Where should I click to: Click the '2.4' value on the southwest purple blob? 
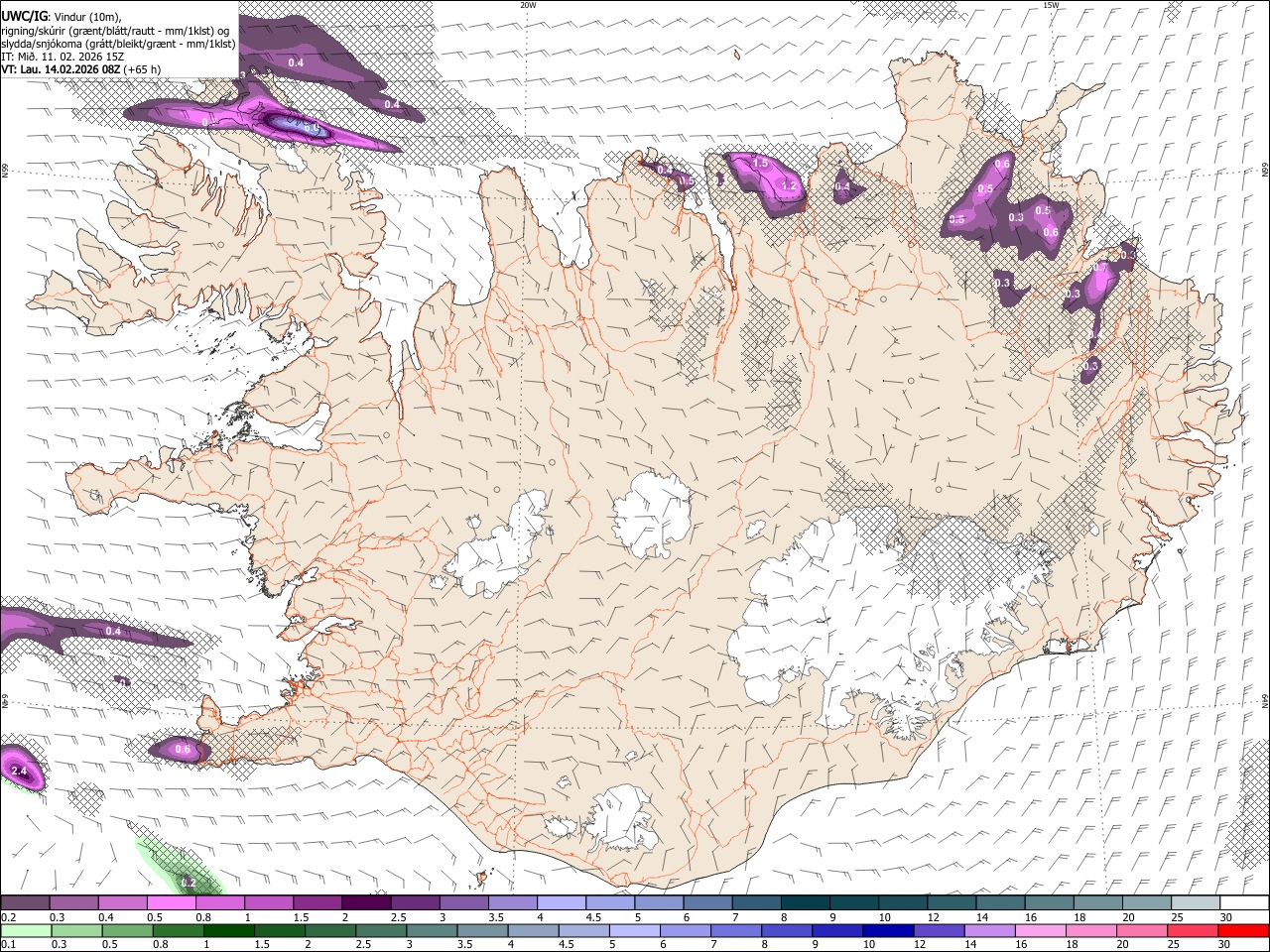(18, 771)
